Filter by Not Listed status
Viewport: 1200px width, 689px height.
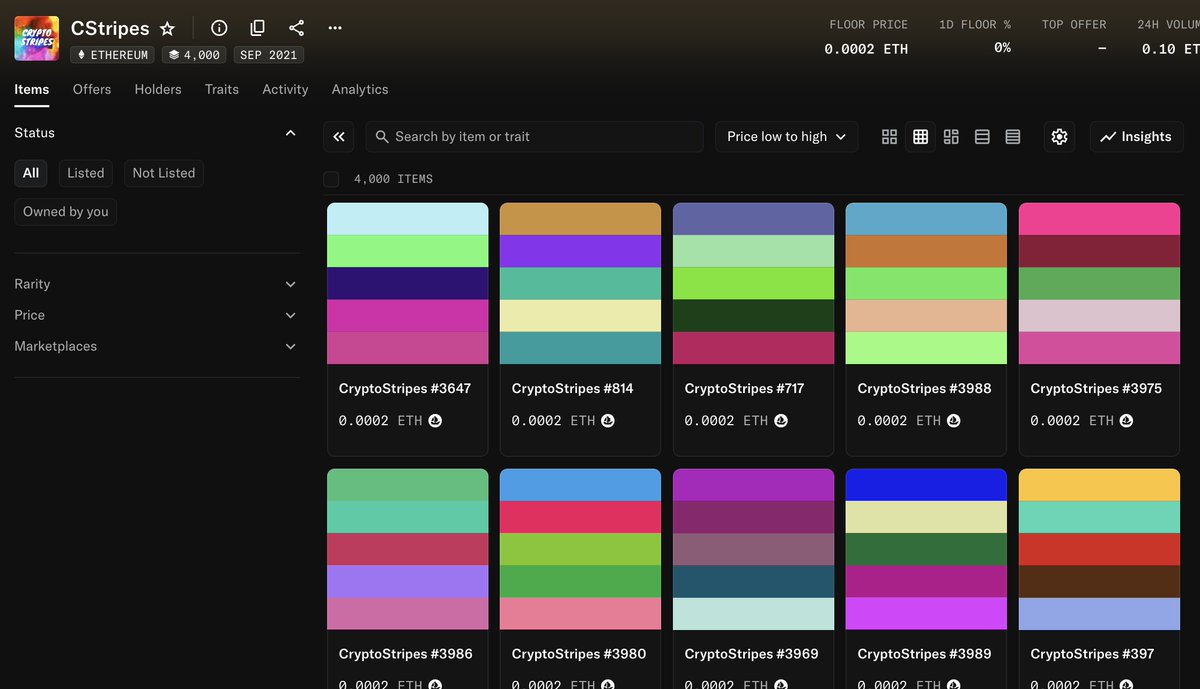[164, 173]
